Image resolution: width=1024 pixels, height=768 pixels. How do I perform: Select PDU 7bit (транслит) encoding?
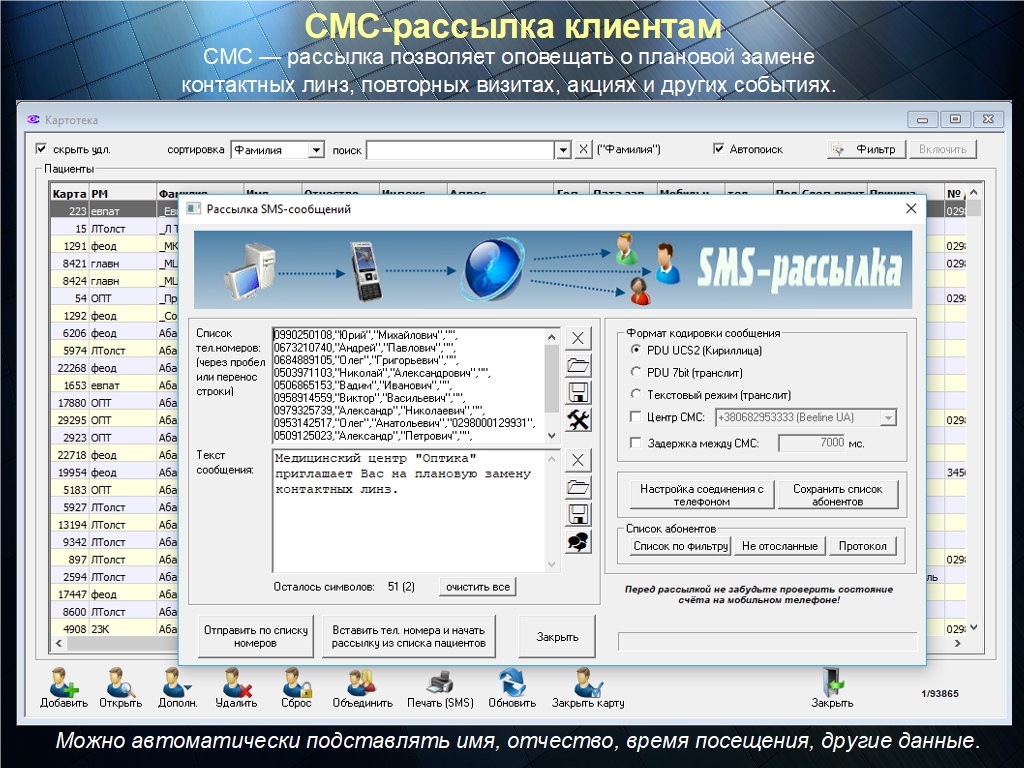click(637, 372)
